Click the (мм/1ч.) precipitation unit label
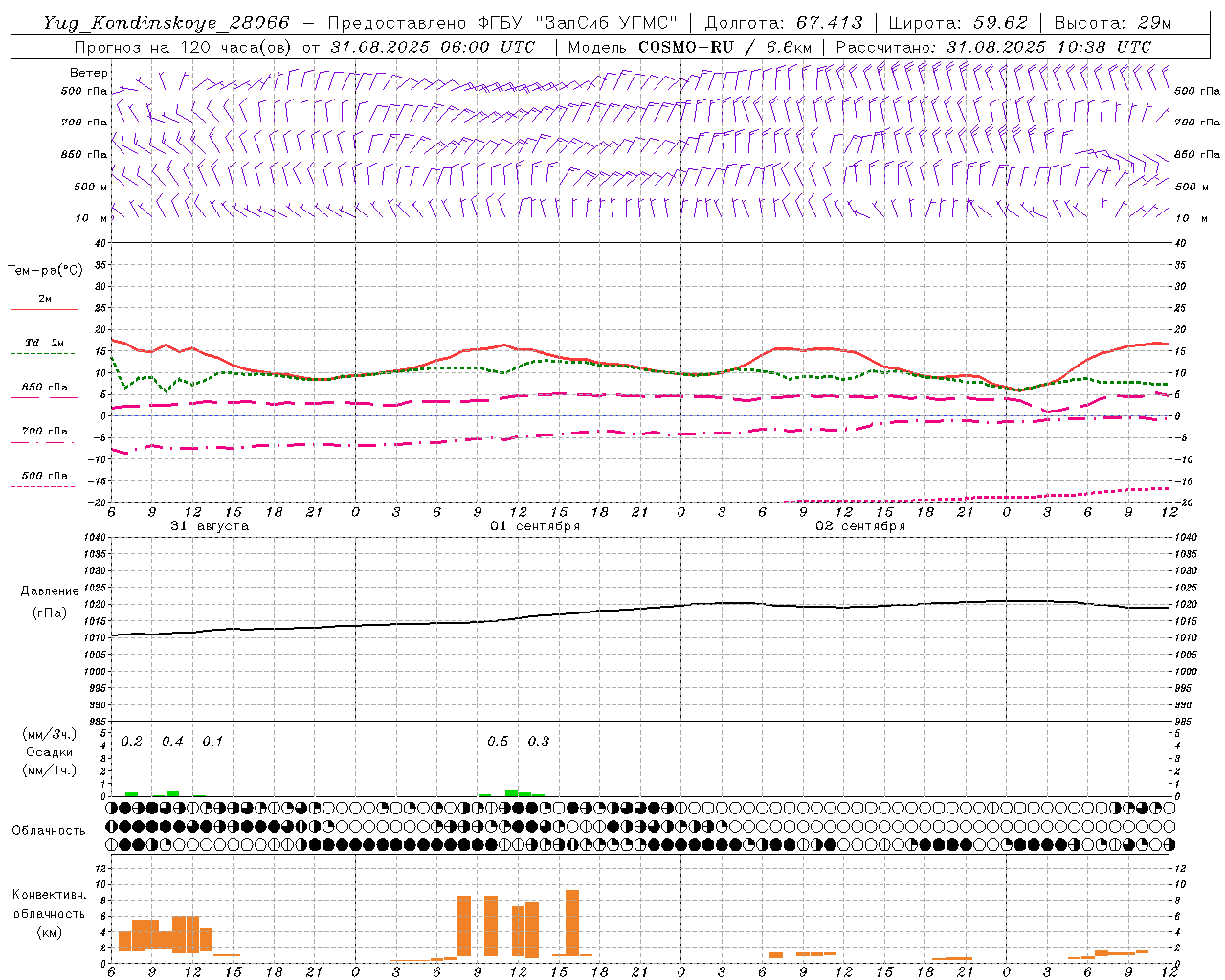 coord(50,770)
